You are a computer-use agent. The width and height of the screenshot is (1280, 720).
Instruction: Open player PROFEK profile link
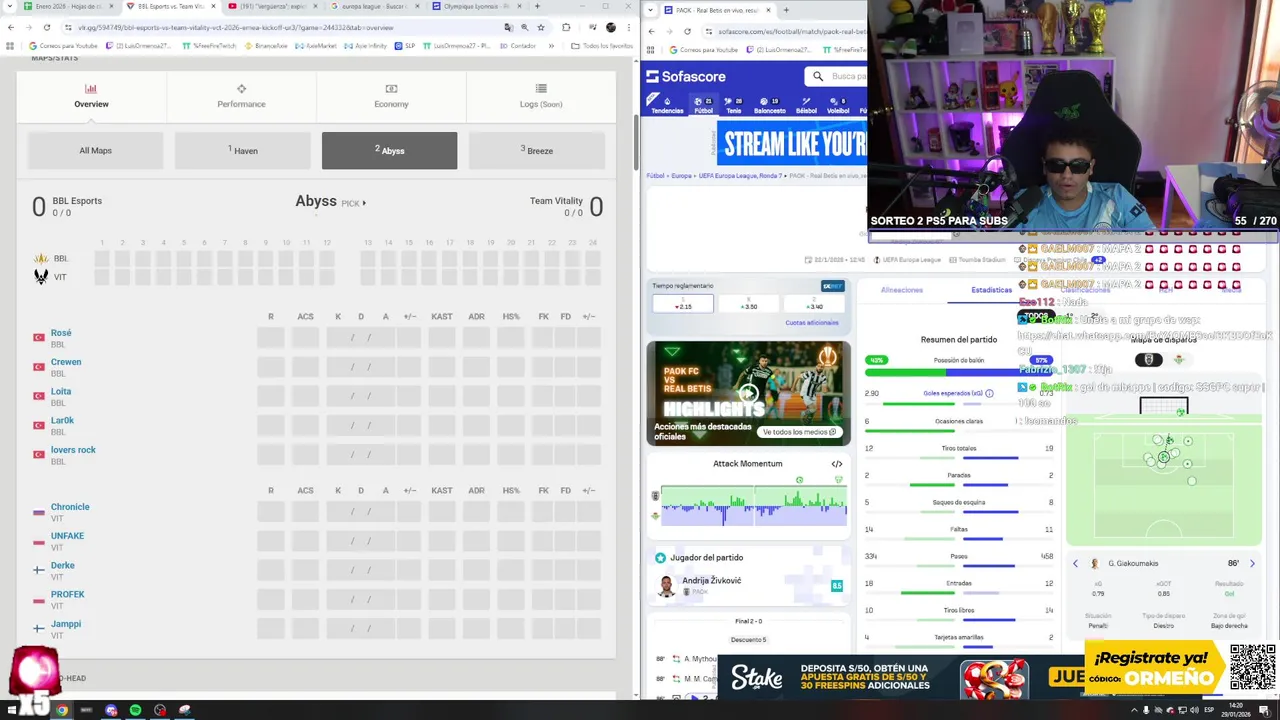click(68, 594)
